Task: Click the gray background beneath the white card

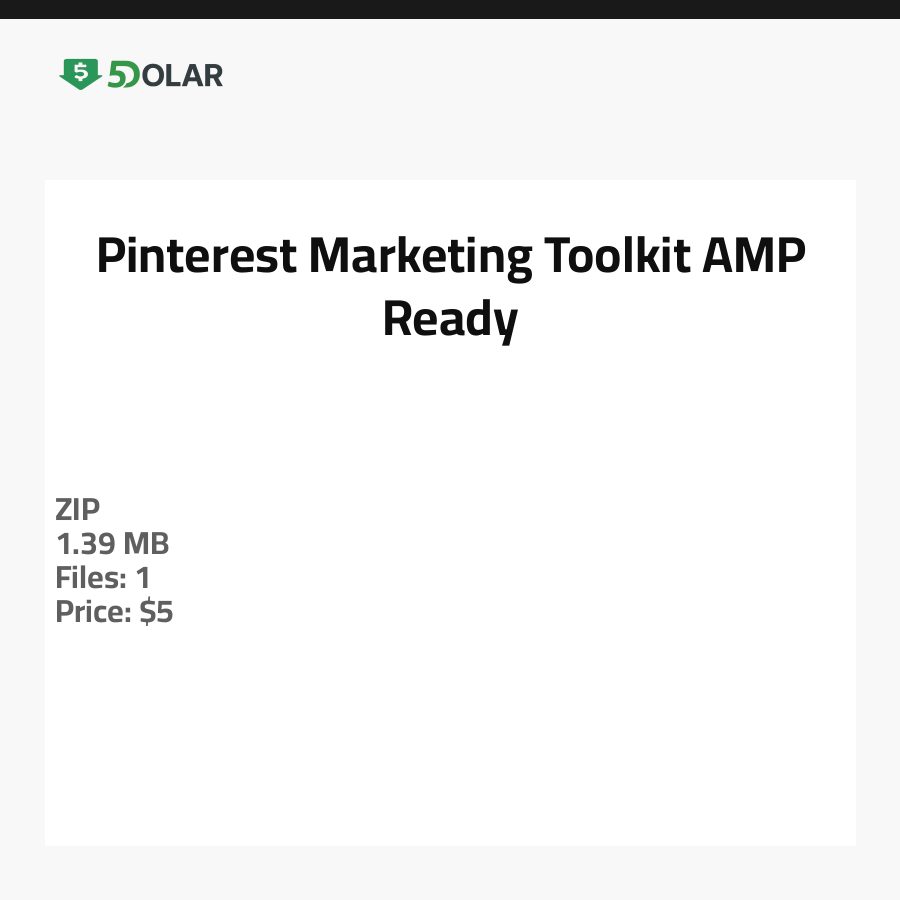Action: [x=450, y=873]
